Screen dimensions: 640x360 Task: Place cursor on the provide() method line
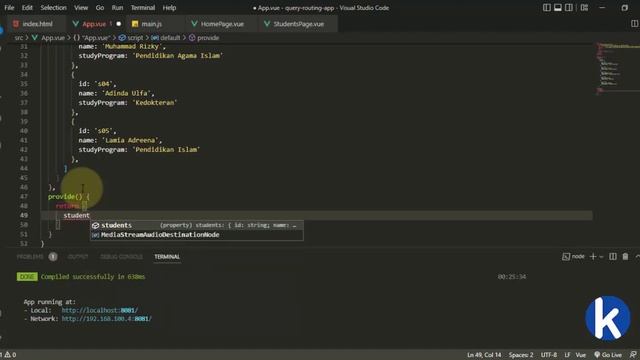coord(69,196)
